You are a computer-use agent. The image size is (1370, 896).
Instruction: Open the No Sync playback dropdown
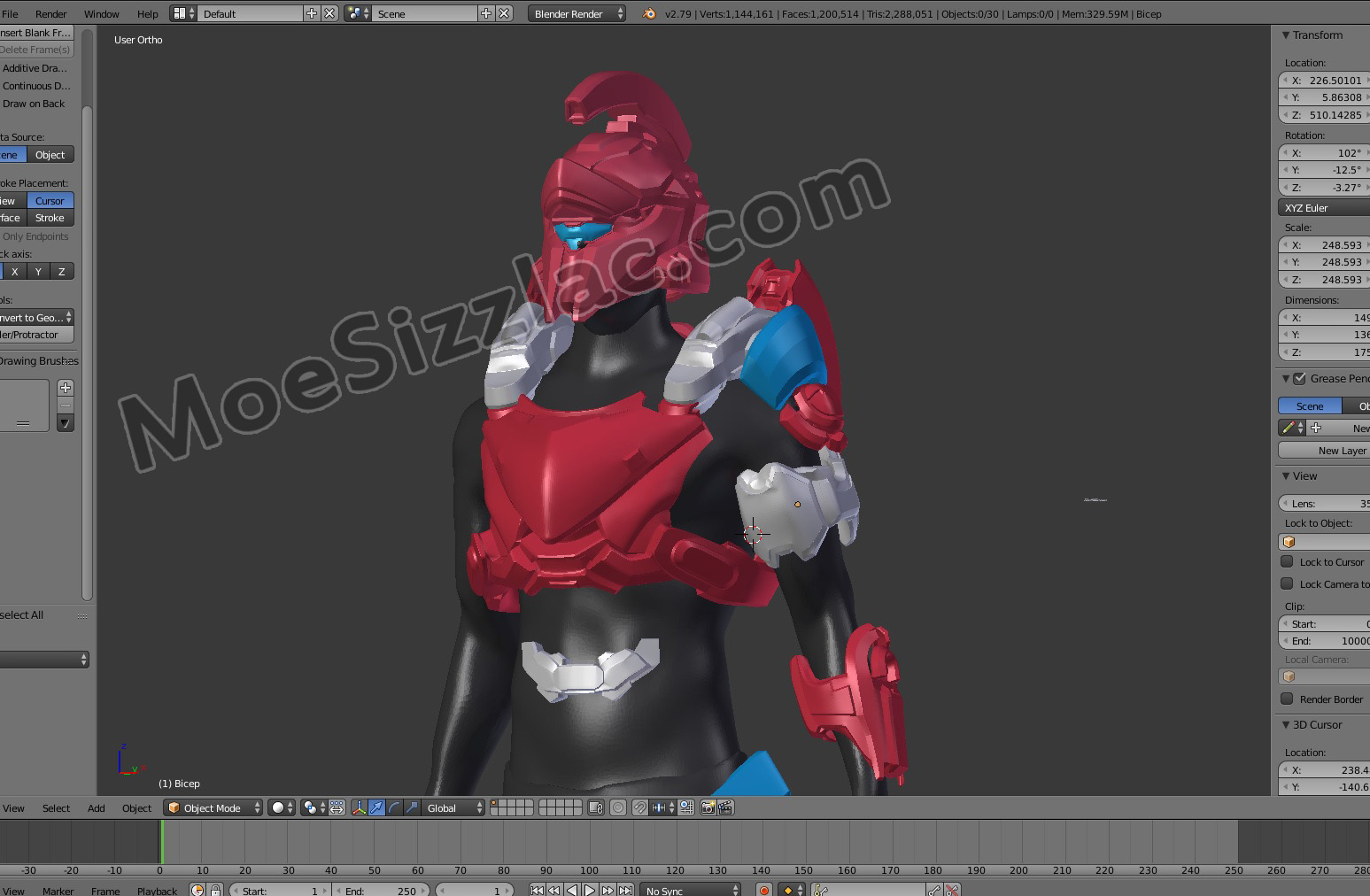pyautogui.click(x=691, y=890)
